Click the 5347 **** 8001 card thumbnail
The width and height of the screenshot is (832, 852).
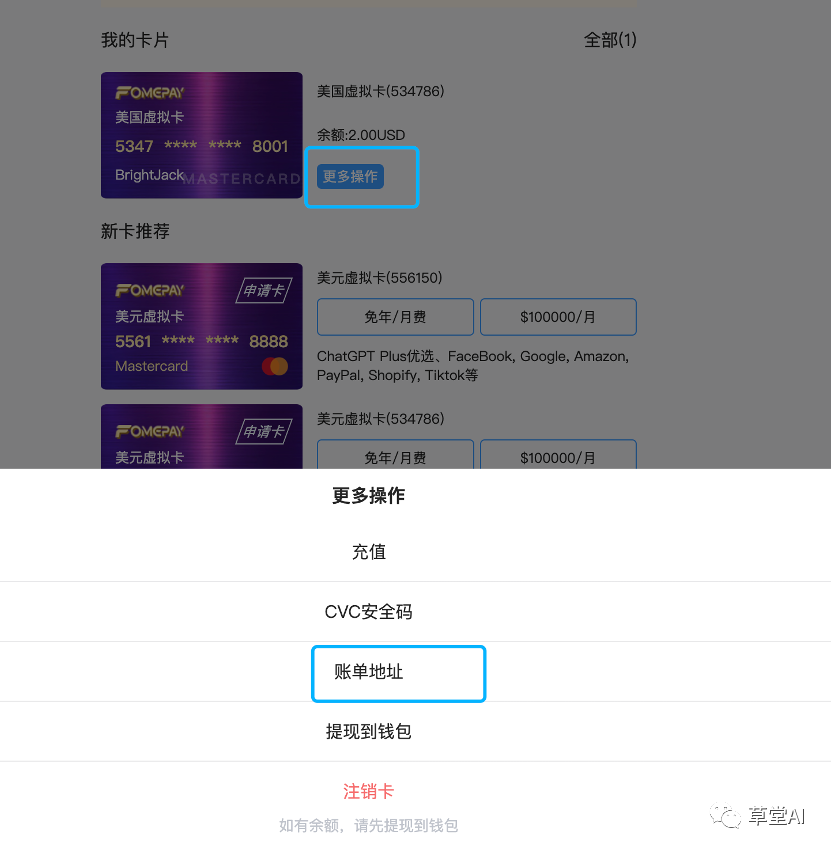coord(202,135)
